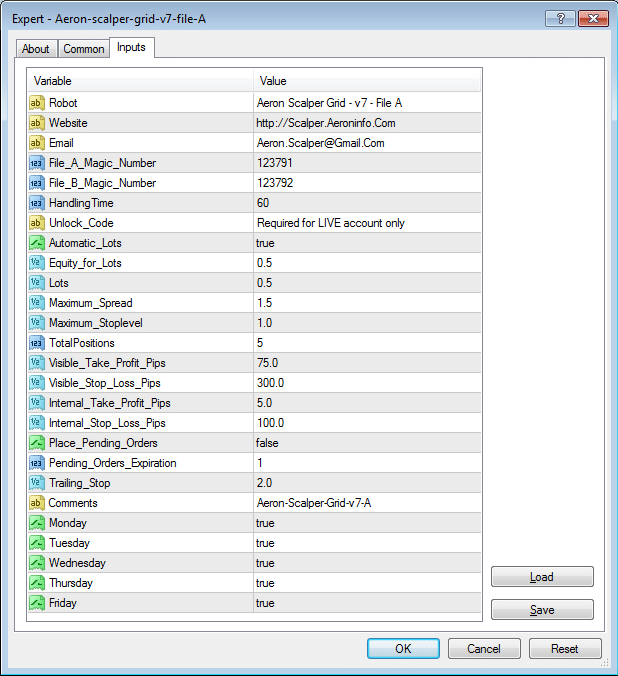Select the Automatic_Lots value true
This screenshot has height=676, width=618.
265,243
